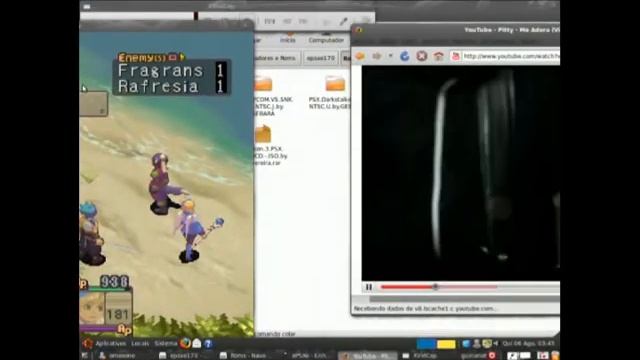This screenshot has width=640, height=360.
Task: Open the volume control tray icon
Action: 496,344
